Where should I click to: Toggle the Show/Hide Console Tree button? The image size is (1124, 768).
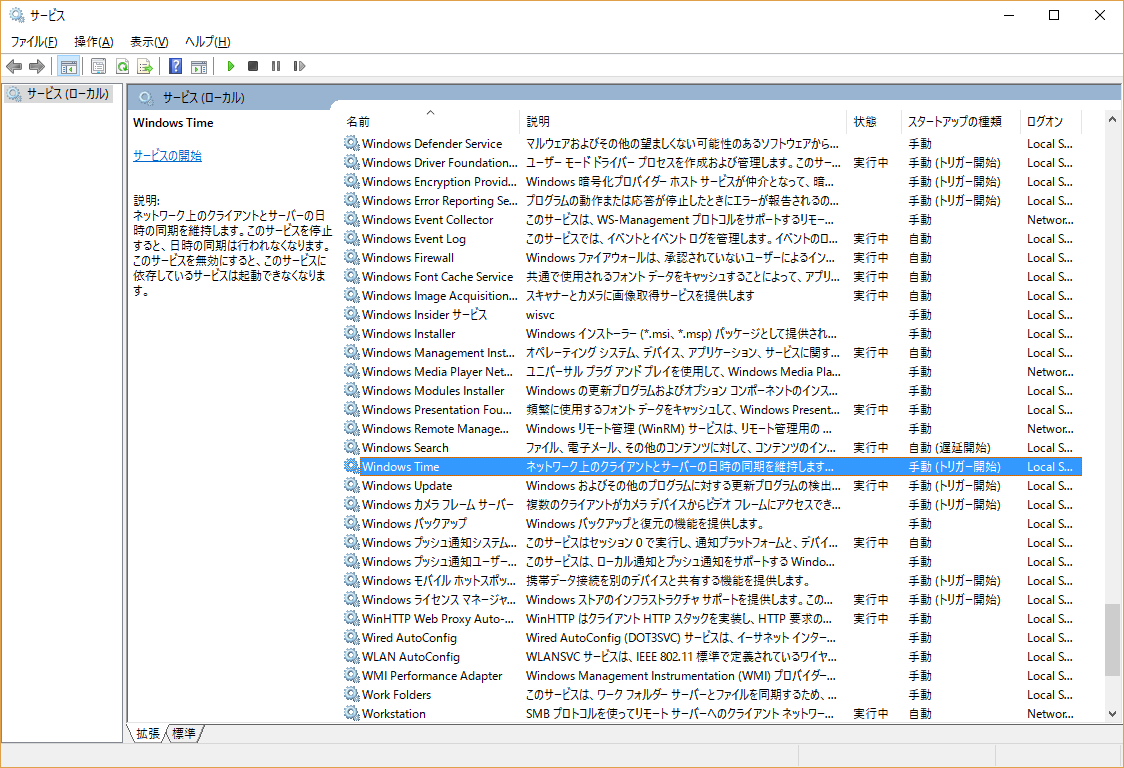click(x=69, y=66)
